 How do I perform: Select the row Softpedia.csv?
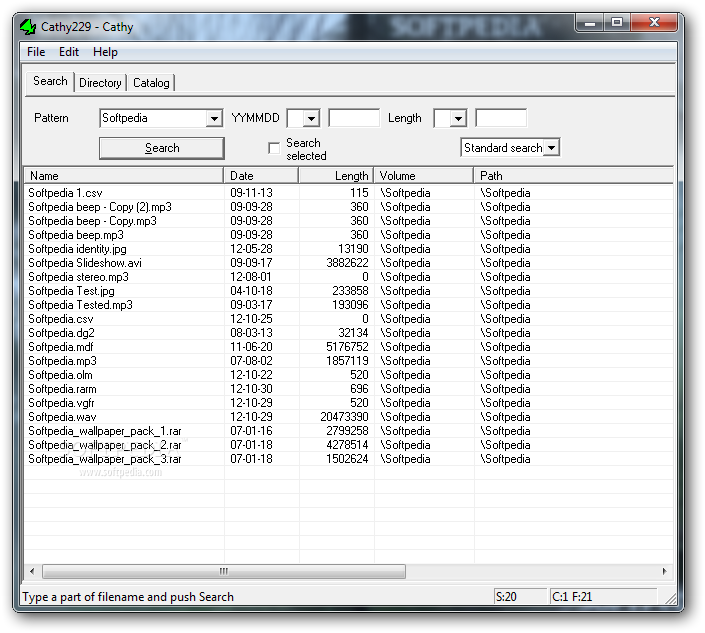pyautogui.click(x=349, y=319)
